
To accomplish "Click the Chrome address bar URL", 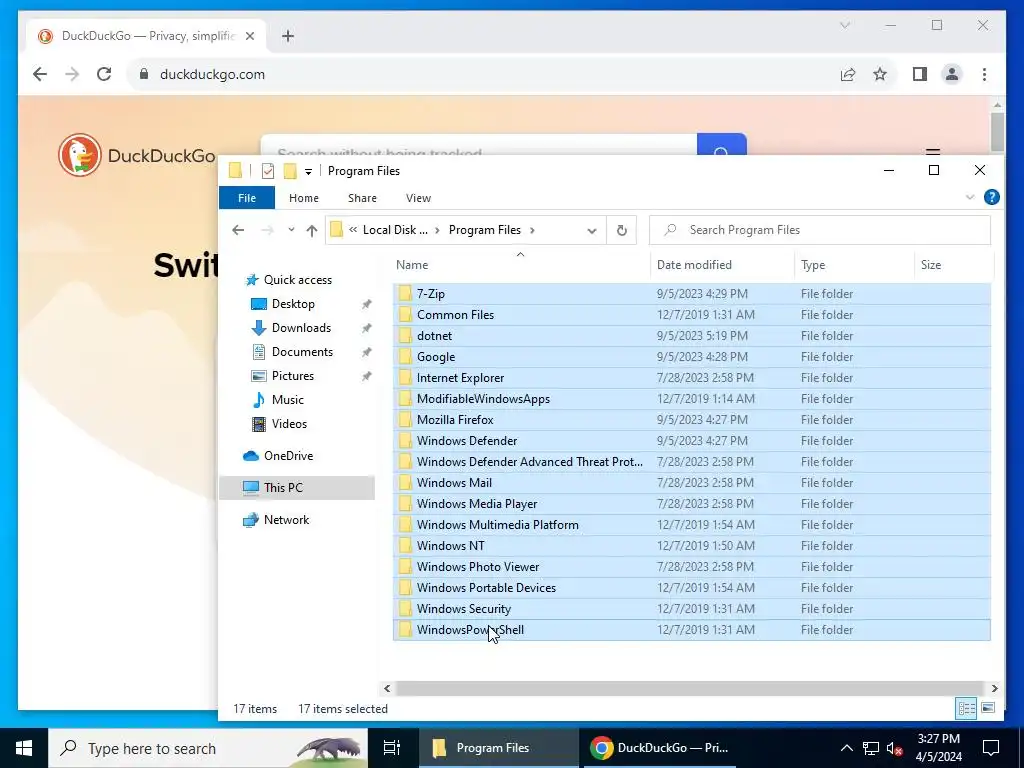I will (x=212, y=74).
